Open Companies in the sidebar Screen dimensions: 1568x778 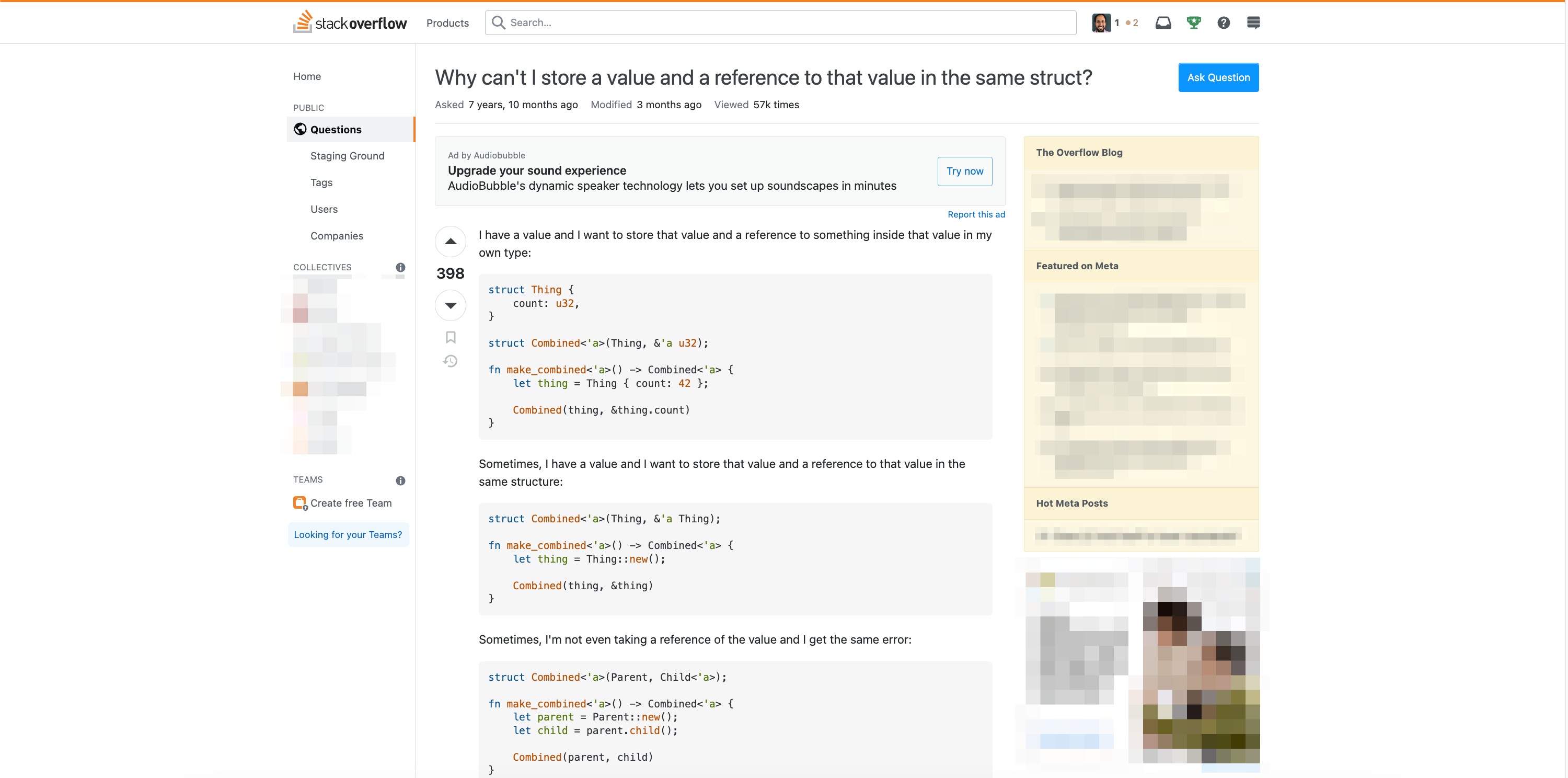pyautogui.click(x=337, y=236)
